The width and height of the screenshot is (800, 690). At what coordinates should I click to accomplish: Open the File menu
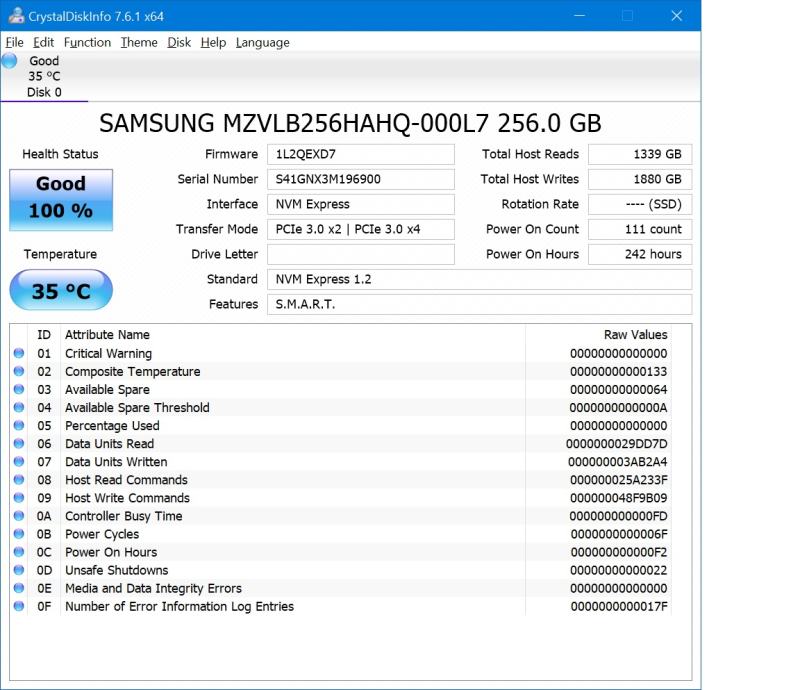[14, 43]
